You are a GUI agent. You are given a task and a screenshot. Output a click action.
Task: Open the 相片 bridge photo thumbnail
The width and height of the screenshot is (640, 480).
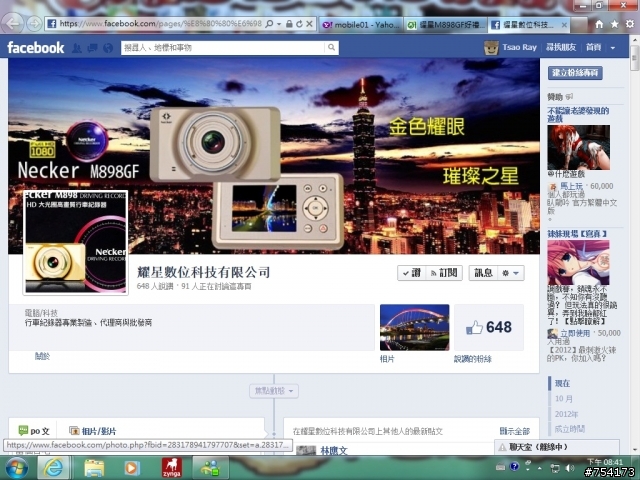point(414,327)
